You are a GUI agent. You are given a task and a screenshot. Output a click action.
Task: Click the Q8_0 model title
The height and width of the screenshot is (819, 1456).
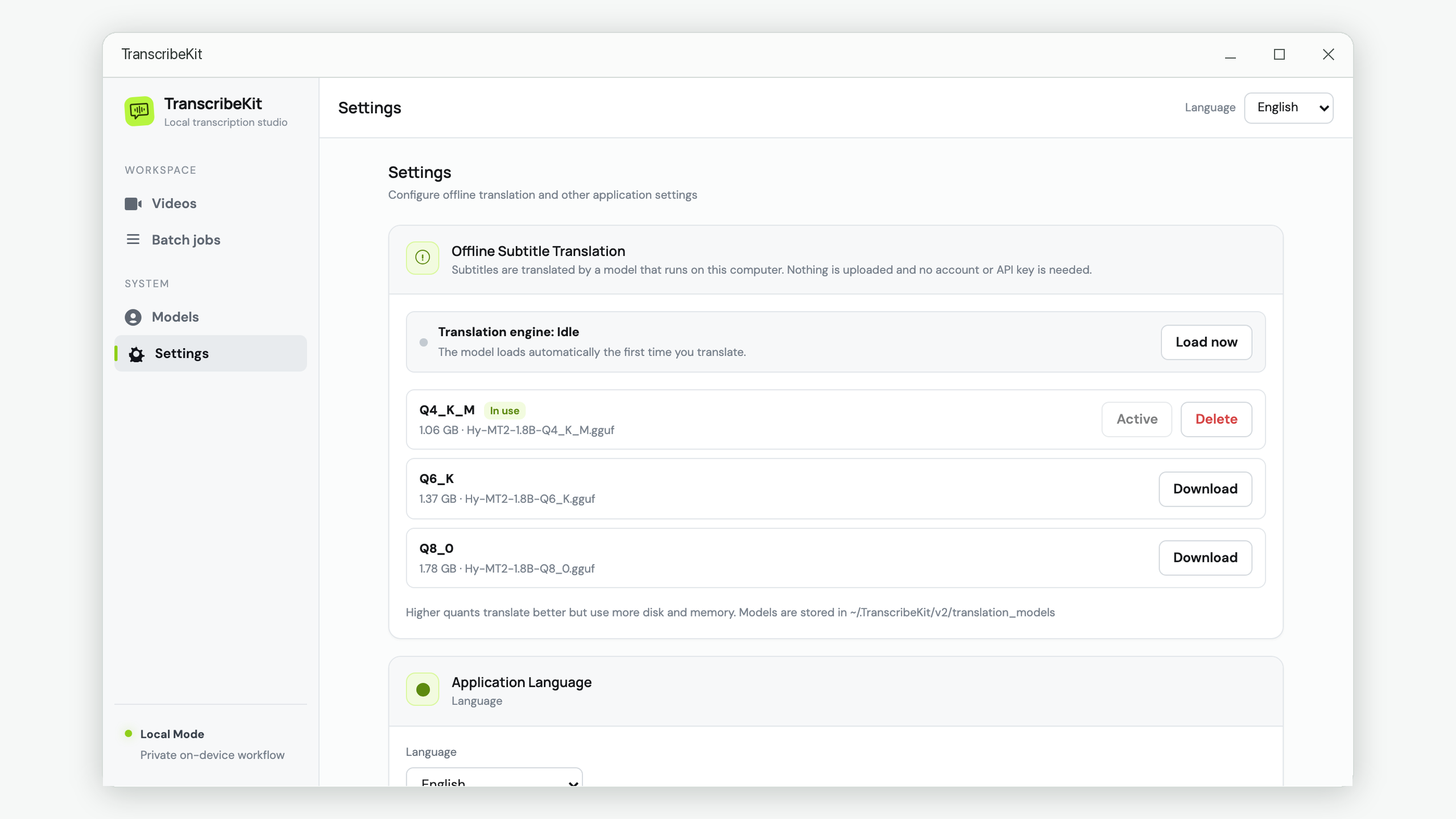(436, 549)
